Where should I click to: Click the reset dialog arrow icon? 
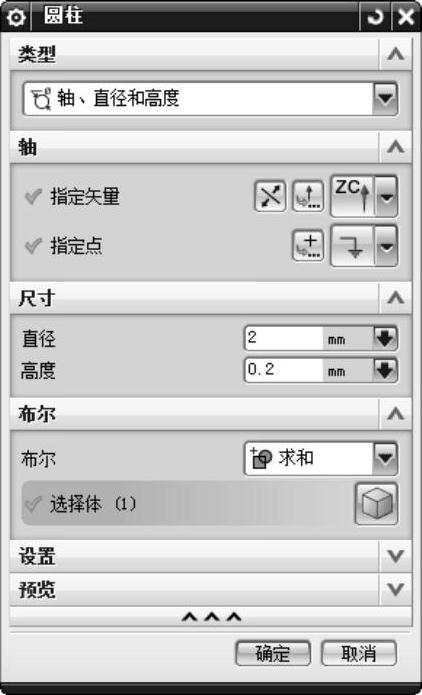(x=375, y=17)
